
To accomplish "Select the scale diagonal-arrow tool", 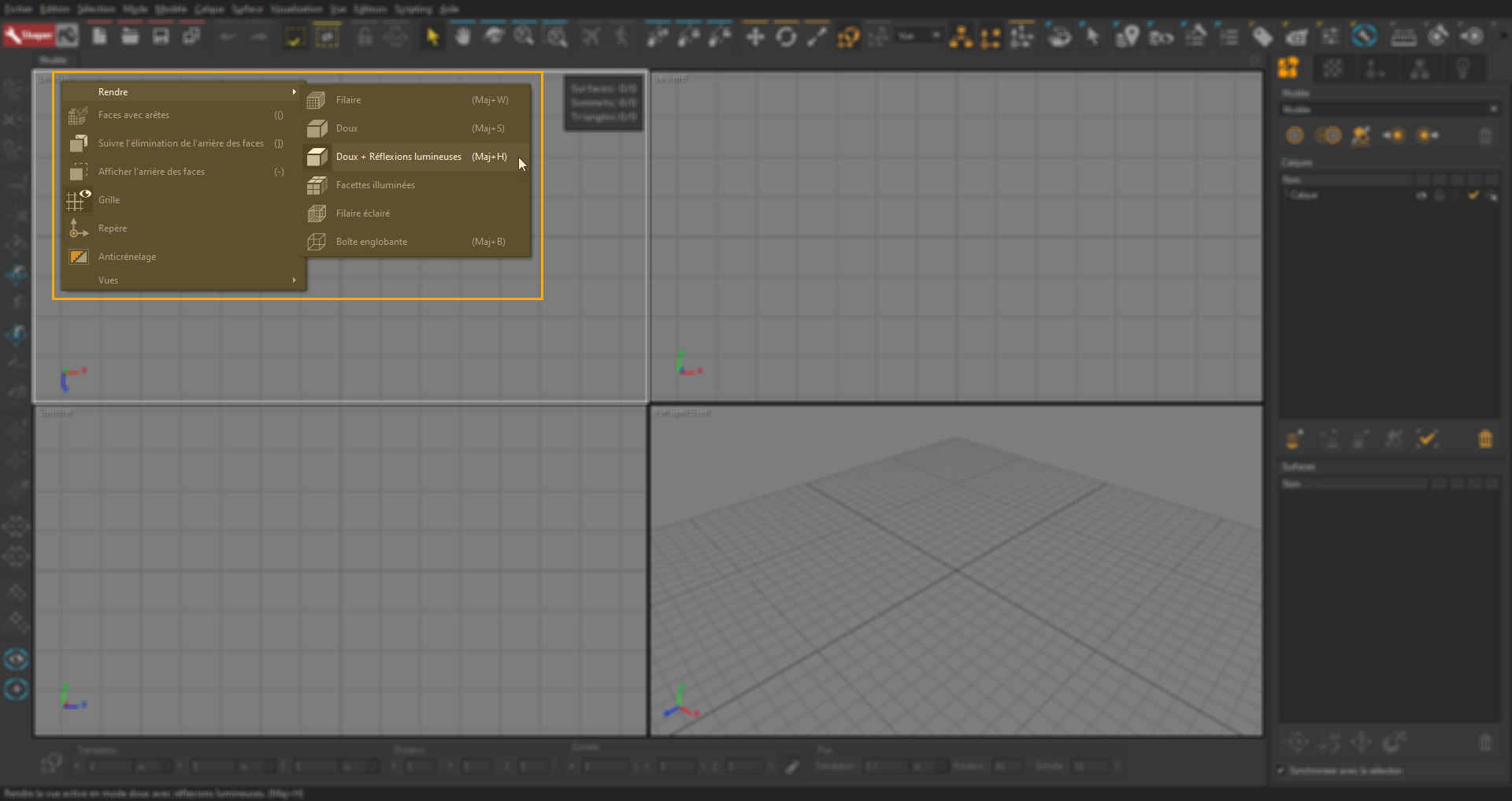I will pyautogui.click(x=817, y=36).
